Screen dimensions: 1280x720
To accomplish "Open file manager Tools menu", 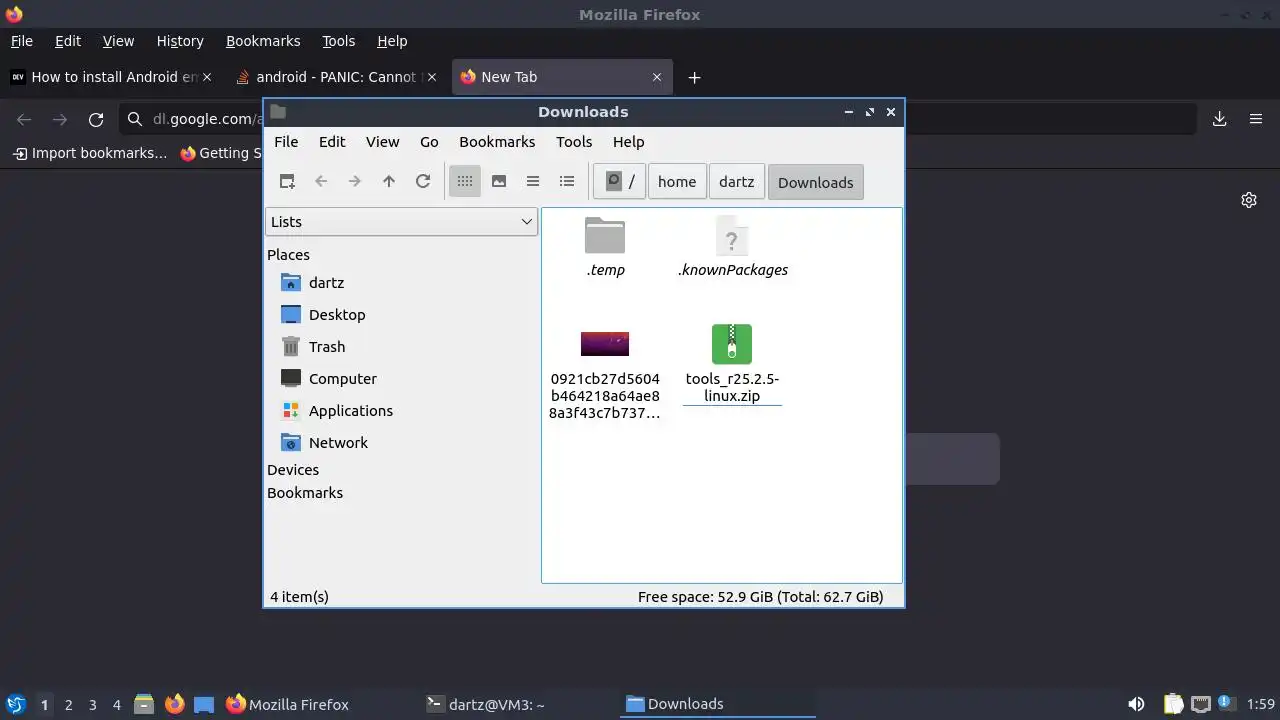I will tap(574, 142).
